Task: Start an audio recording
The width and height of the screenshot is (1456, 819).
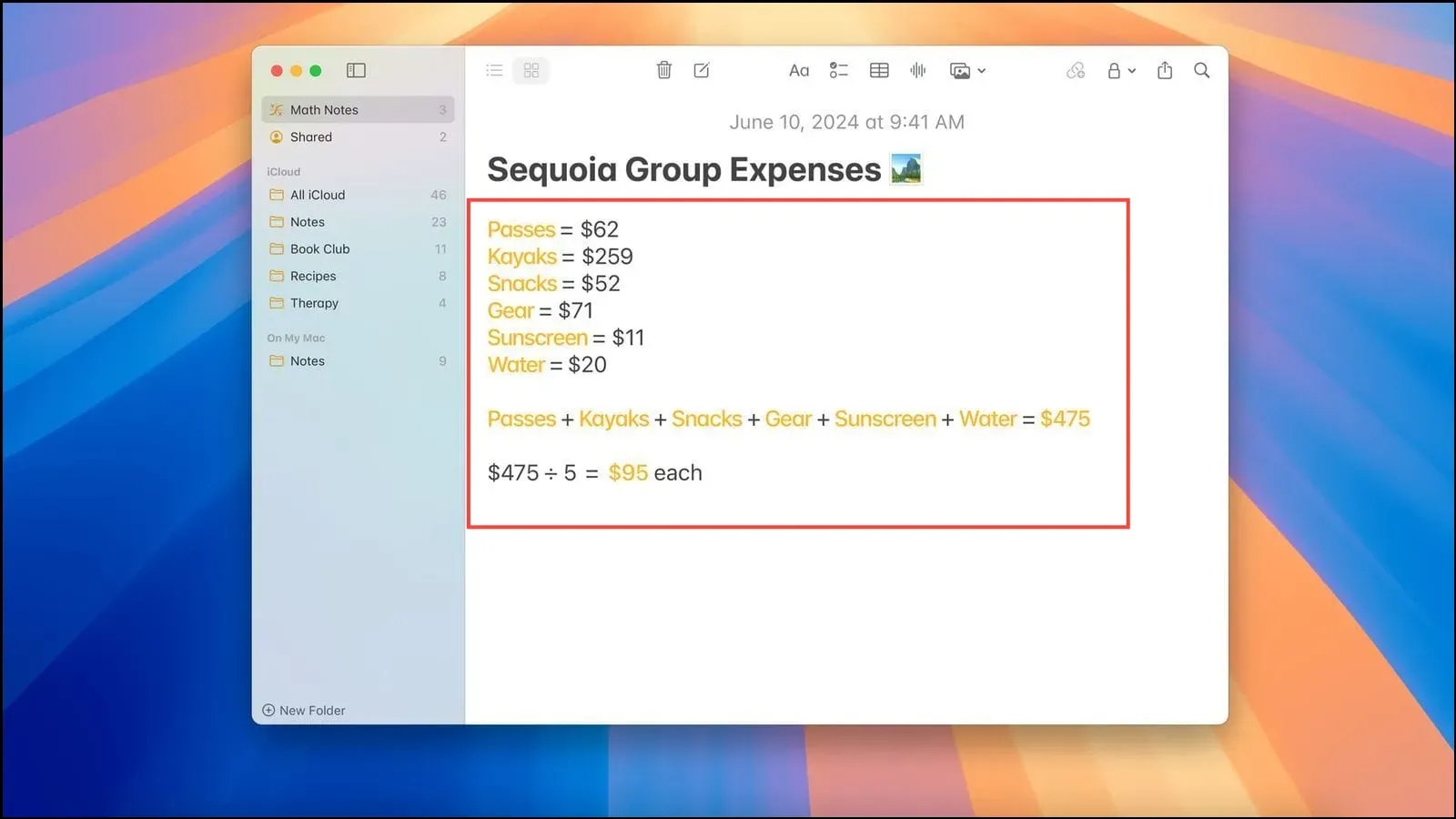Action: tap(918, 70)
